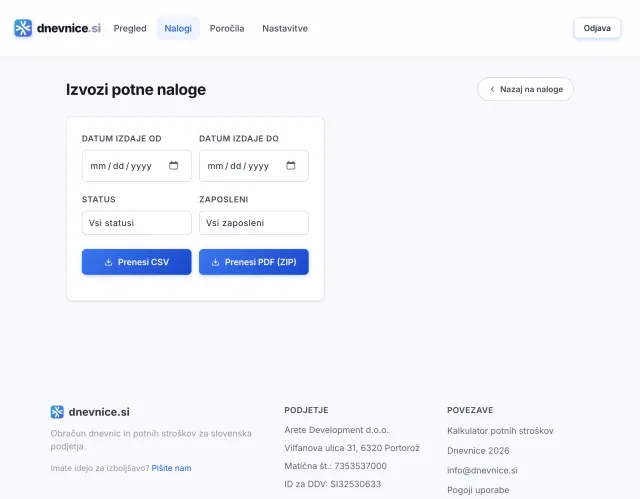Click the info@dnevnice.si email link

click(x=482, y=470)
